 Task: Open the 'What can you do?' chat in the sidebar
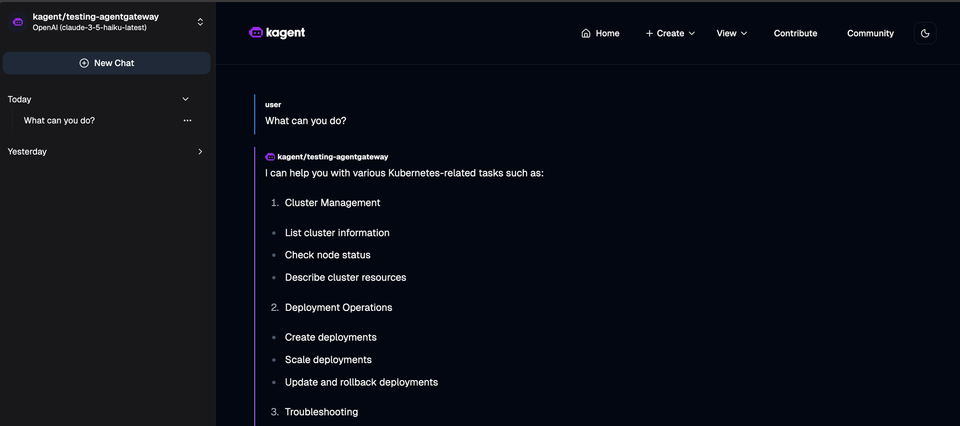59,121
